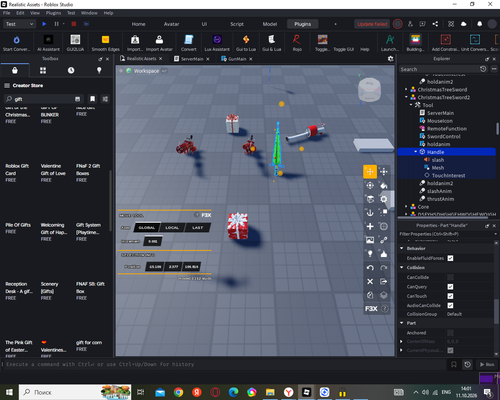
Task: Select the F3X Paint tool
Action: coord(384,185)
